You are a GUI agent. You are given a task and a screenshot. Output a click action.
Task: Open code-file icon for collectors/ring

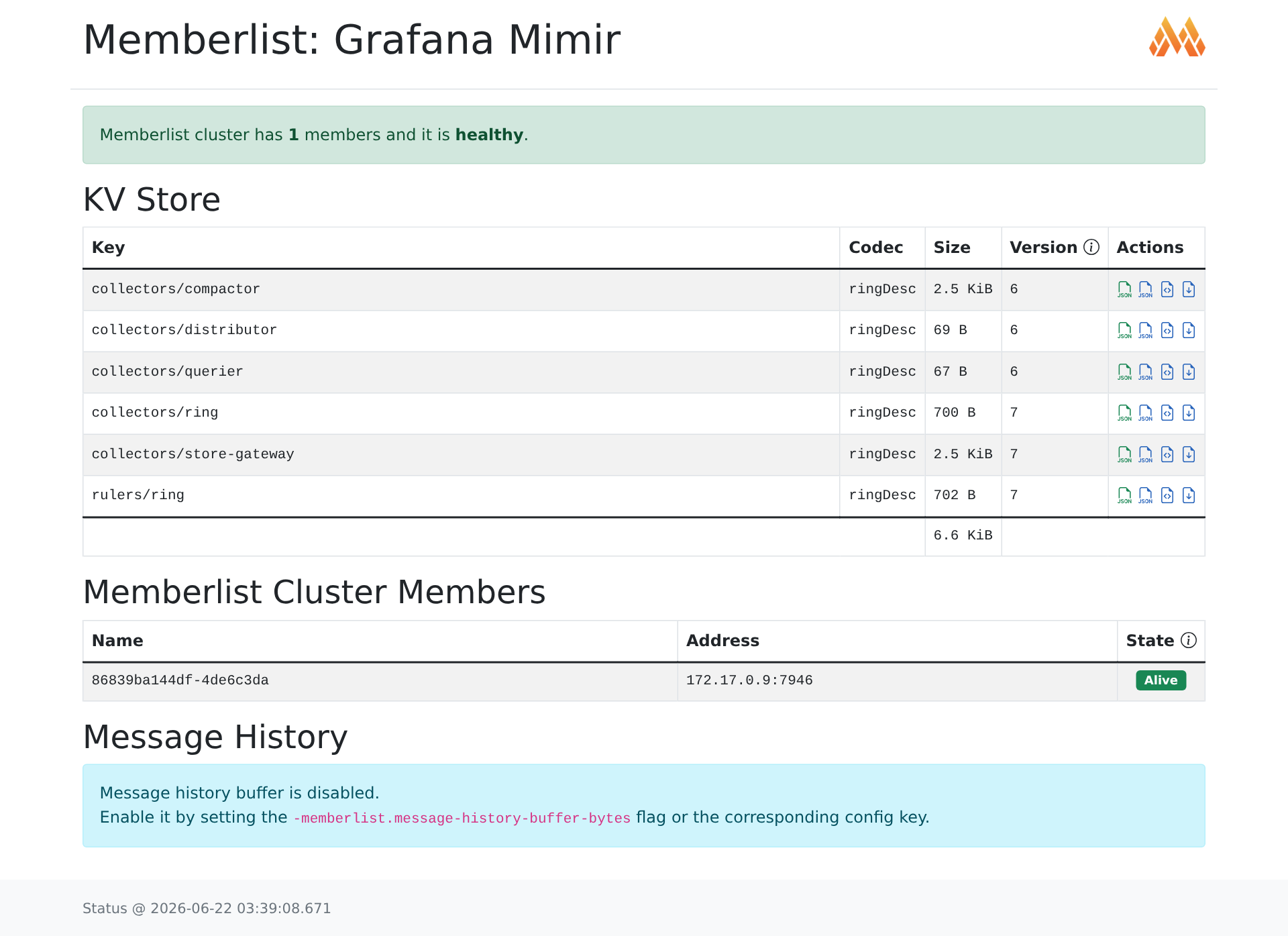click(1167, 413)
